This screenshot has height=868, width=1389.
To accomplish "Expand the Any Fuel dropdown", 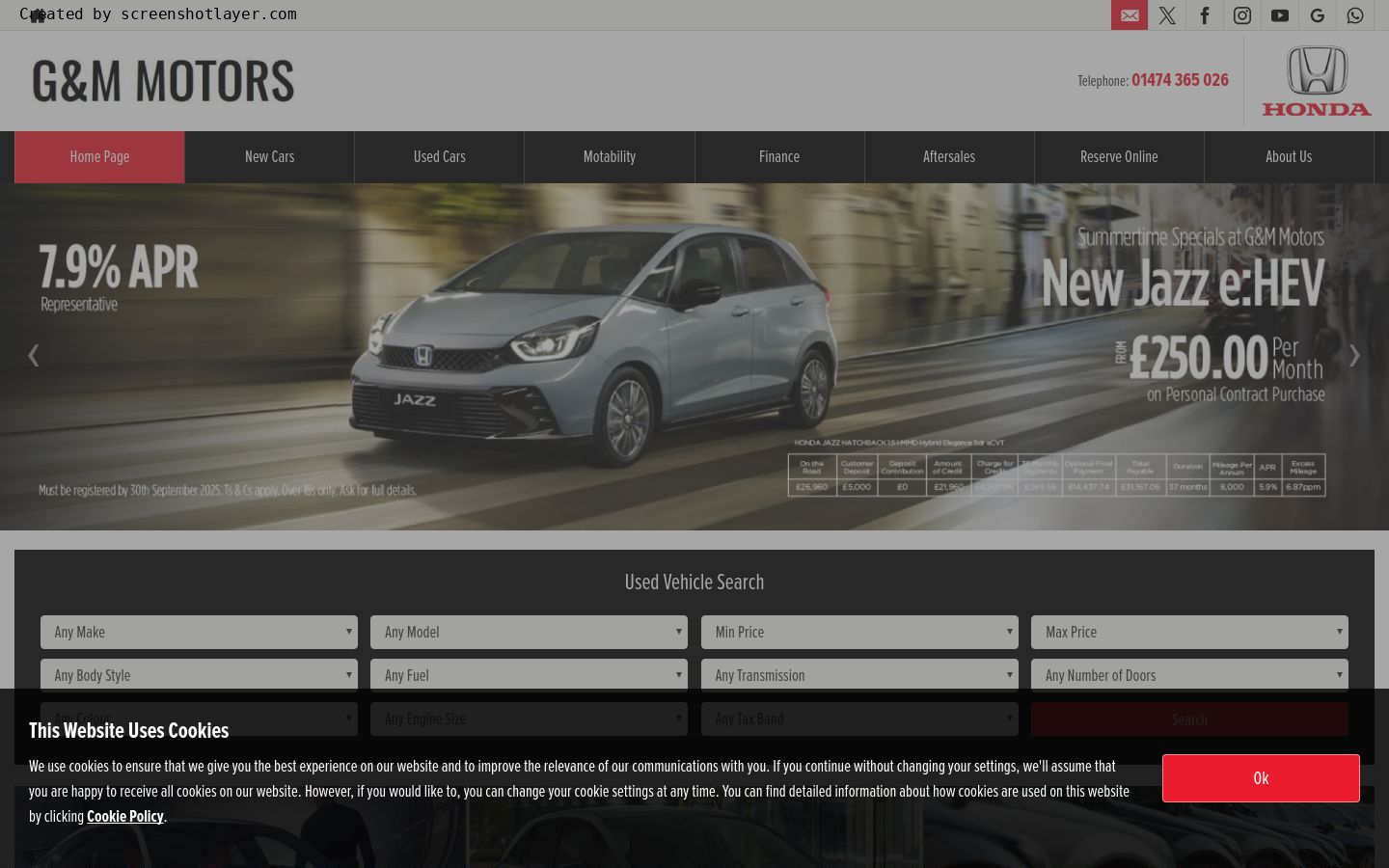I will tap(529, 675).
